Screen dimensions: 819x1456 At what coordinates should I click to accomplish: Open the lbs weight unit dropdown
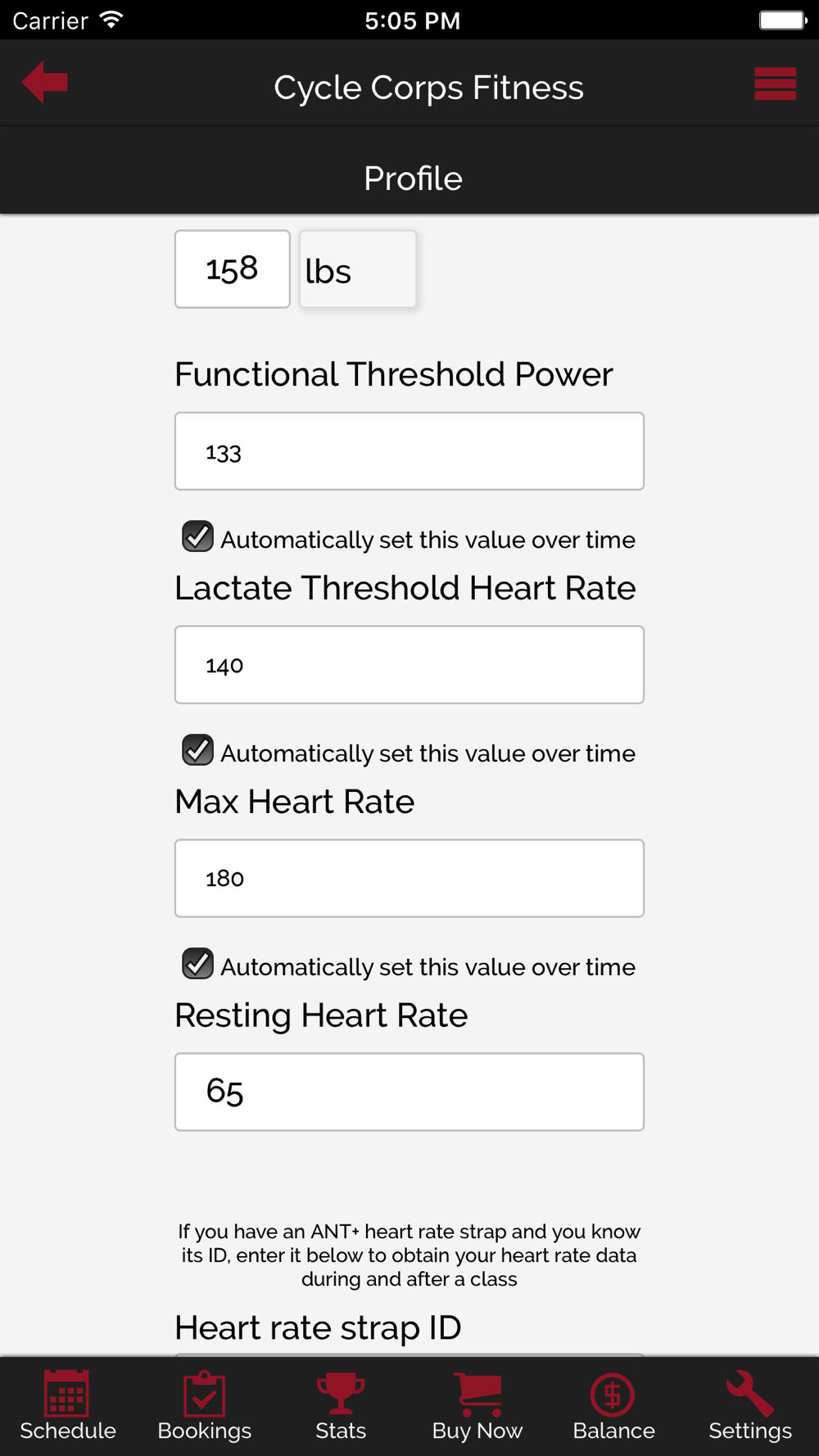[x=358, y=269]
